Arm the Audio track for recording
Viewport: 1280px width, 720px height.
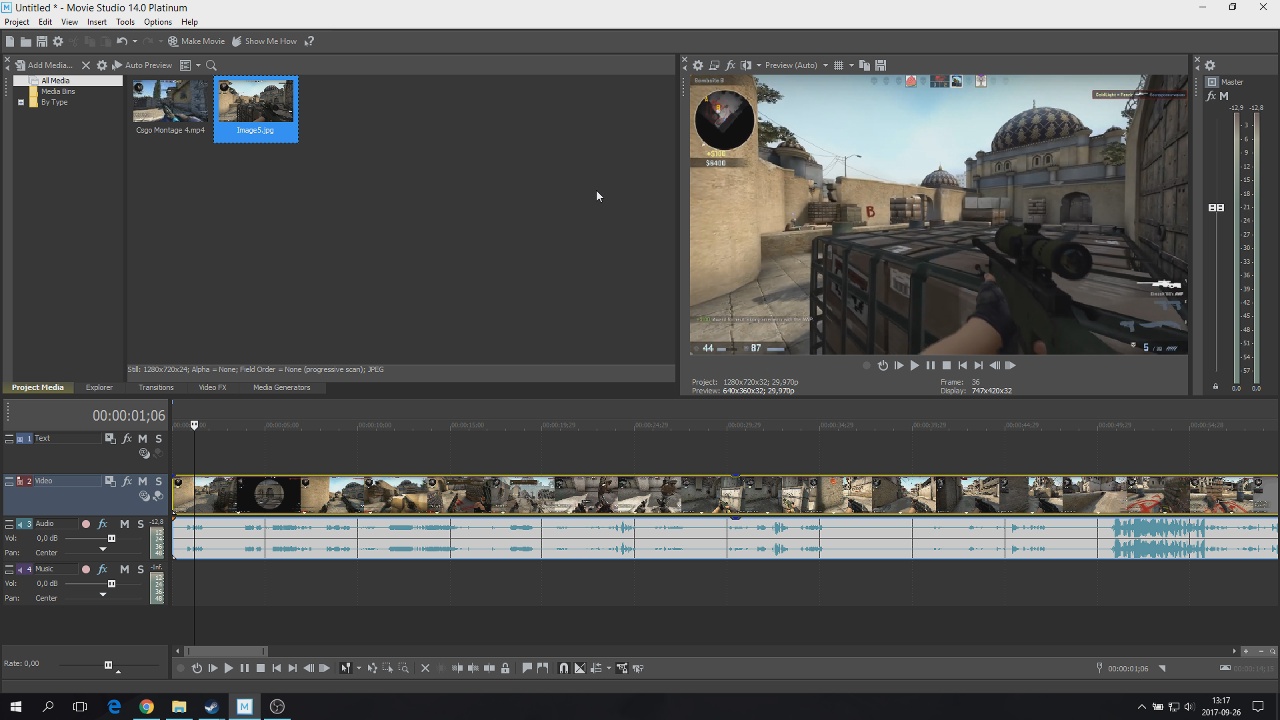pos(86,524)
